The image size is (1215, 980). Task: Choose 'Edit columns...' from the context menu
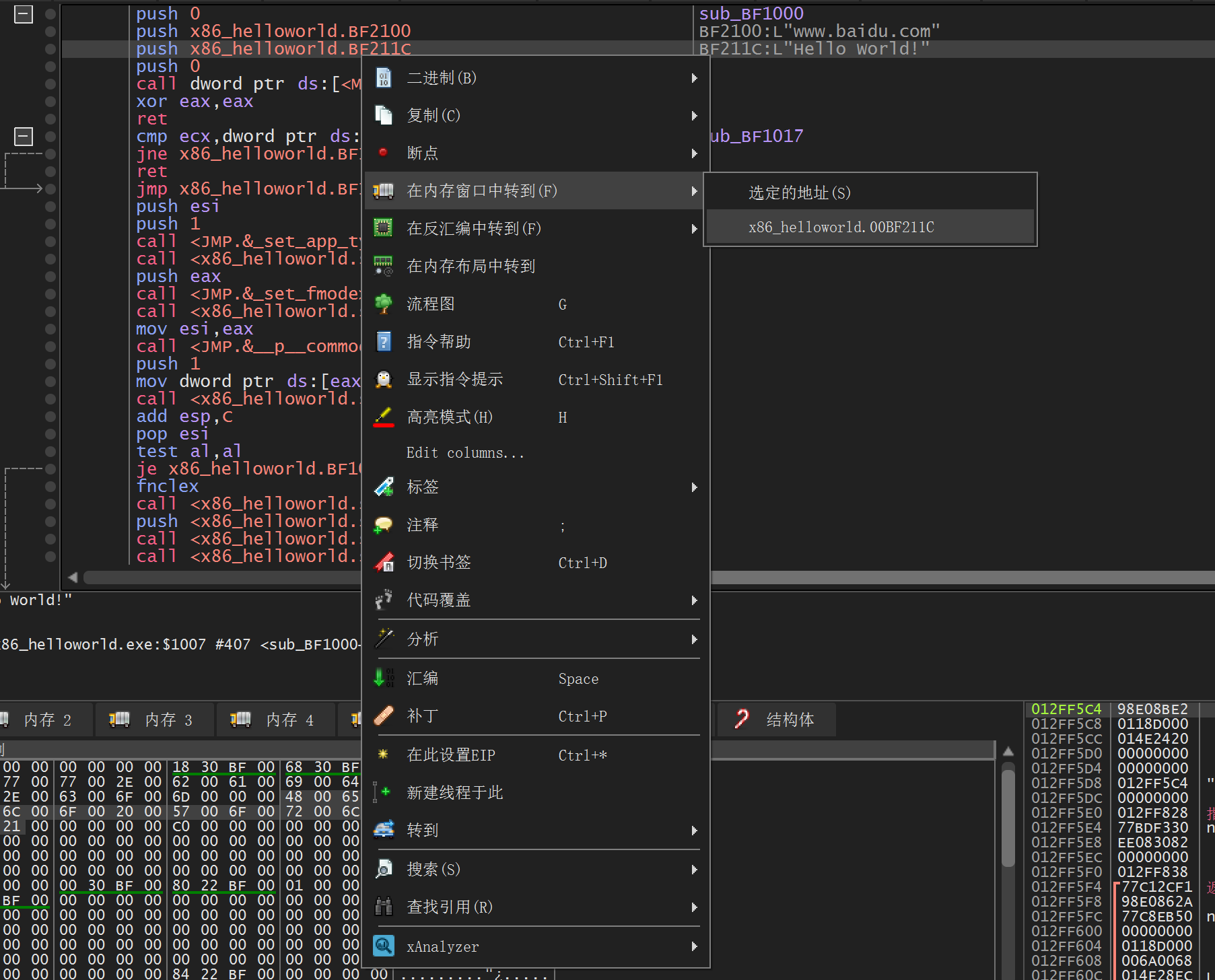(464, 453)
